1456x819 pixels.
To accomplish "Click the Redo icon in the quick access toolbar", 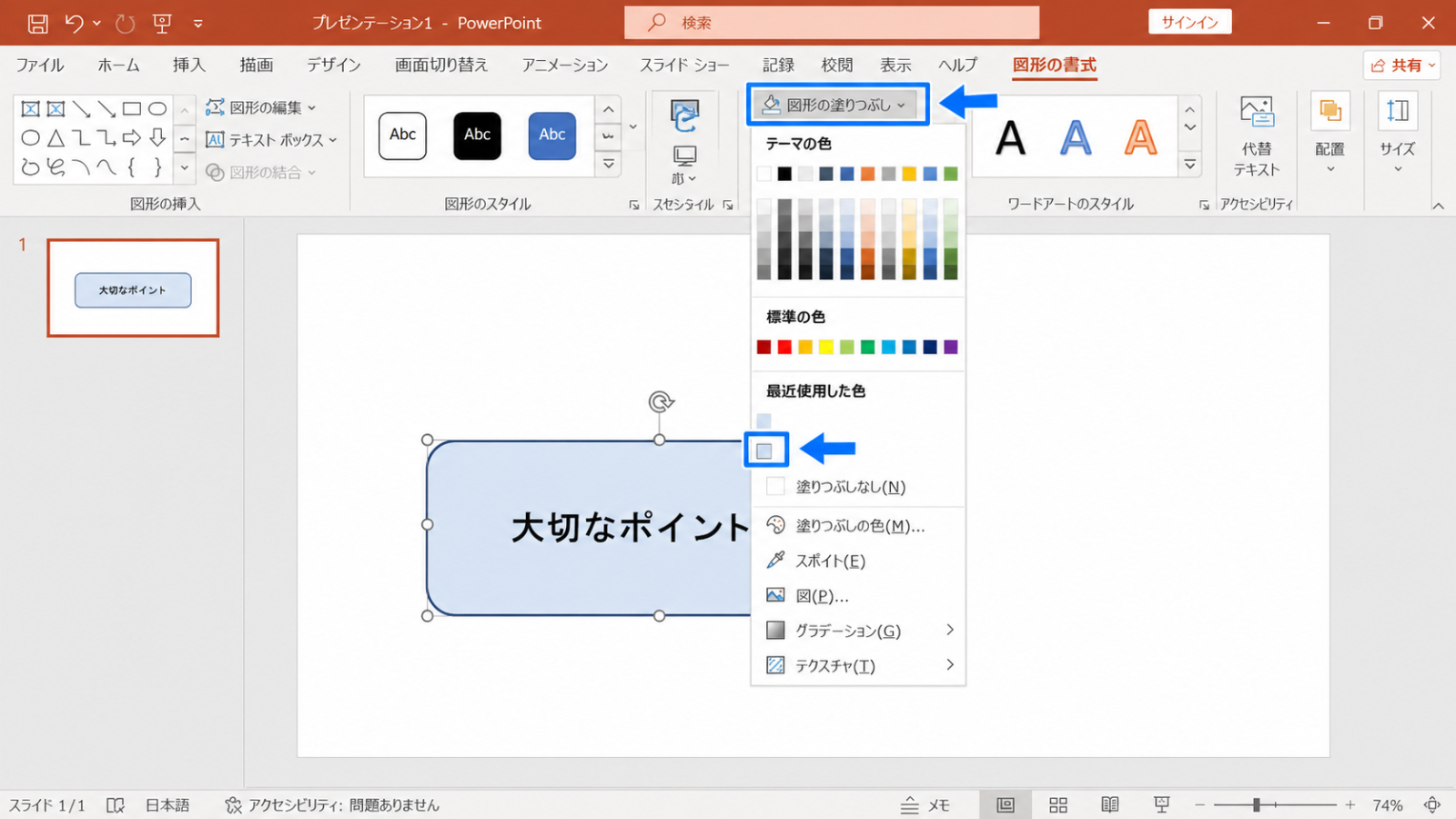I will click(x=125, y=23).
